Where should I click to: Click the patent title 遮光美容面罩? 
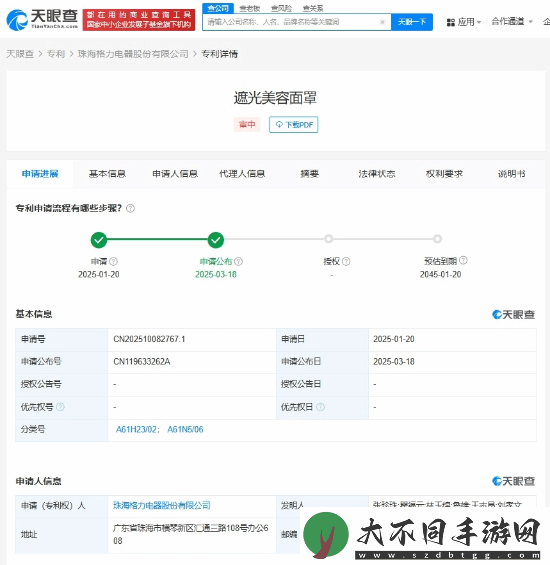pyautogui.click(x=275, y=98)
